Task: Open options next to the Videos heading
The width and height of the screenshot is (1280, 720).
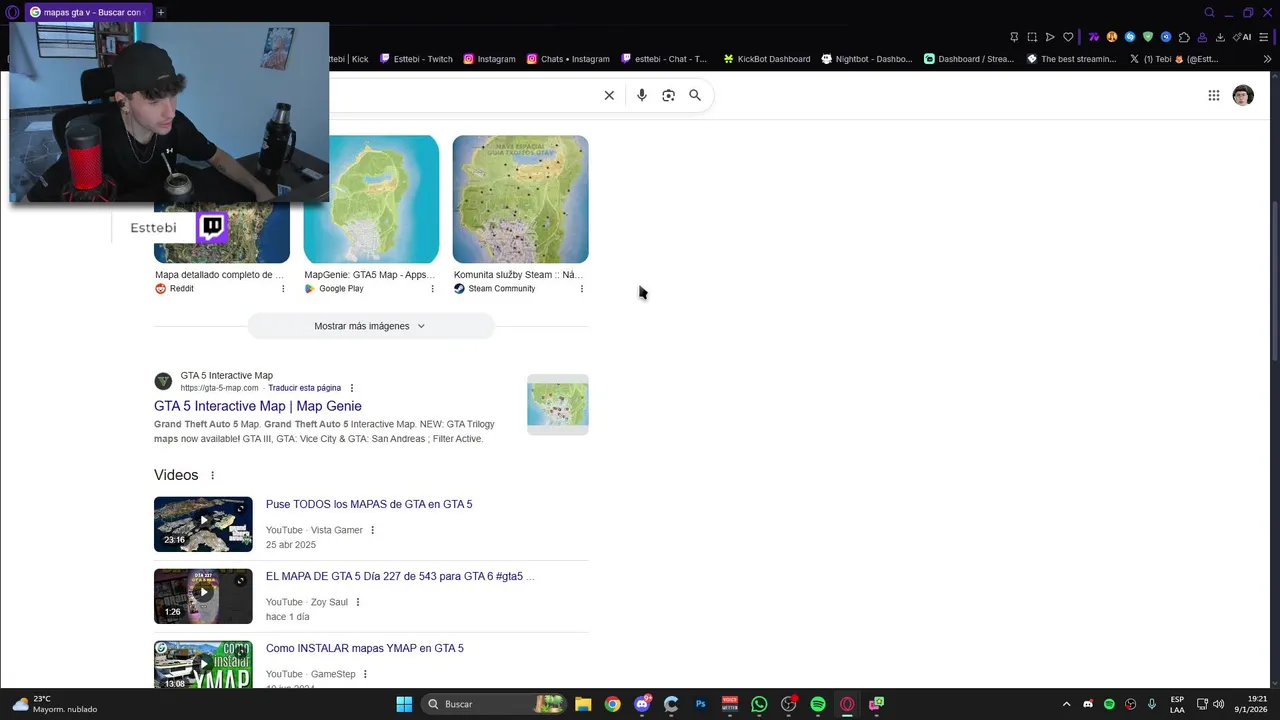Action: click(x=212, y=475)
